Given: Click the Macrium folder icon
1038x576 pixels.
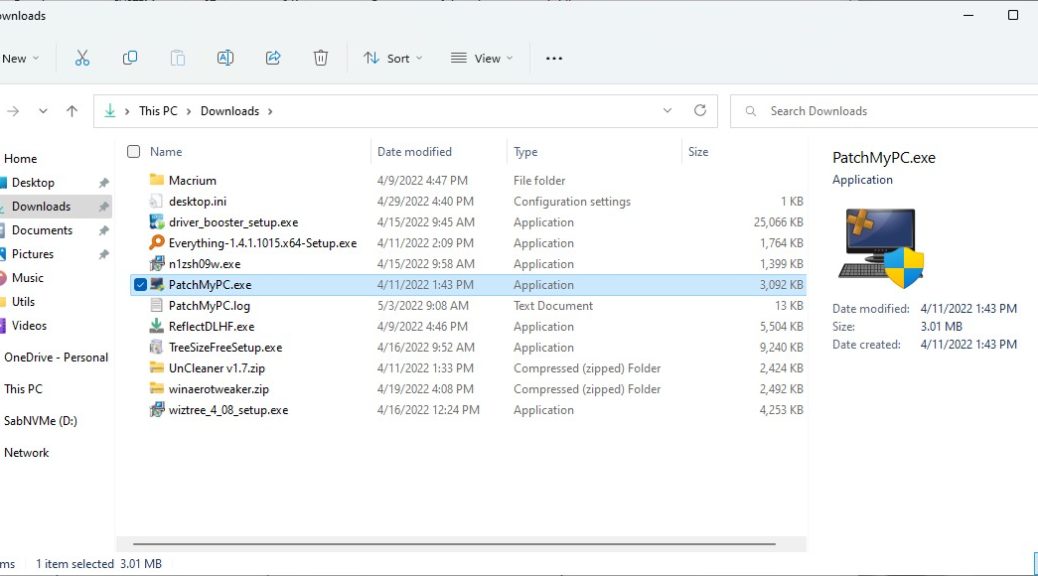Looking at the screenshot, I should [x=156, y=179].
